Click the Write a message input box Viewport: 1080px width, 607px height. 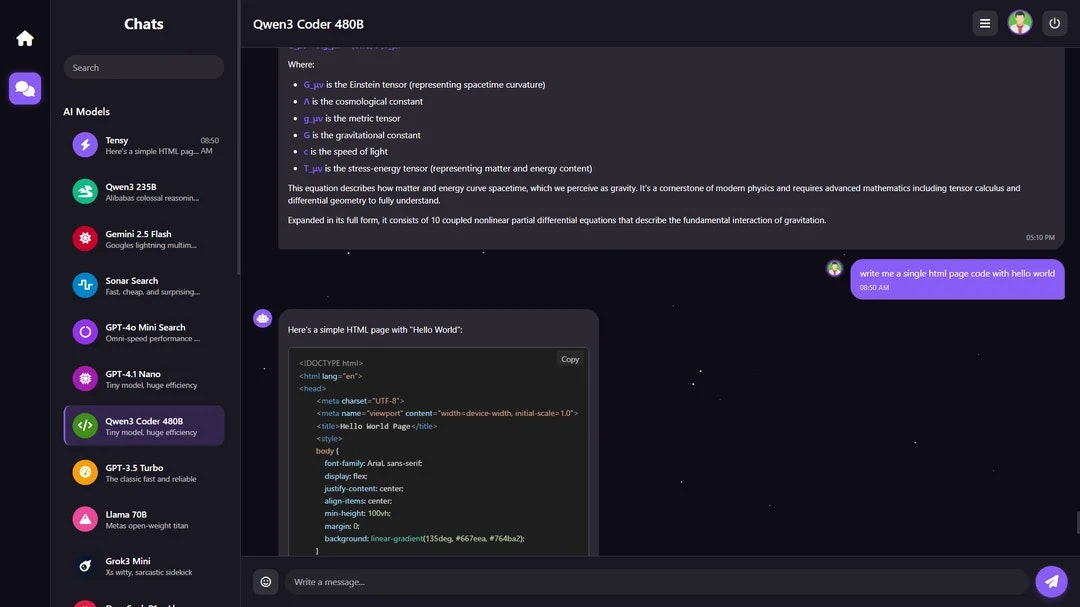pos(650,581)
